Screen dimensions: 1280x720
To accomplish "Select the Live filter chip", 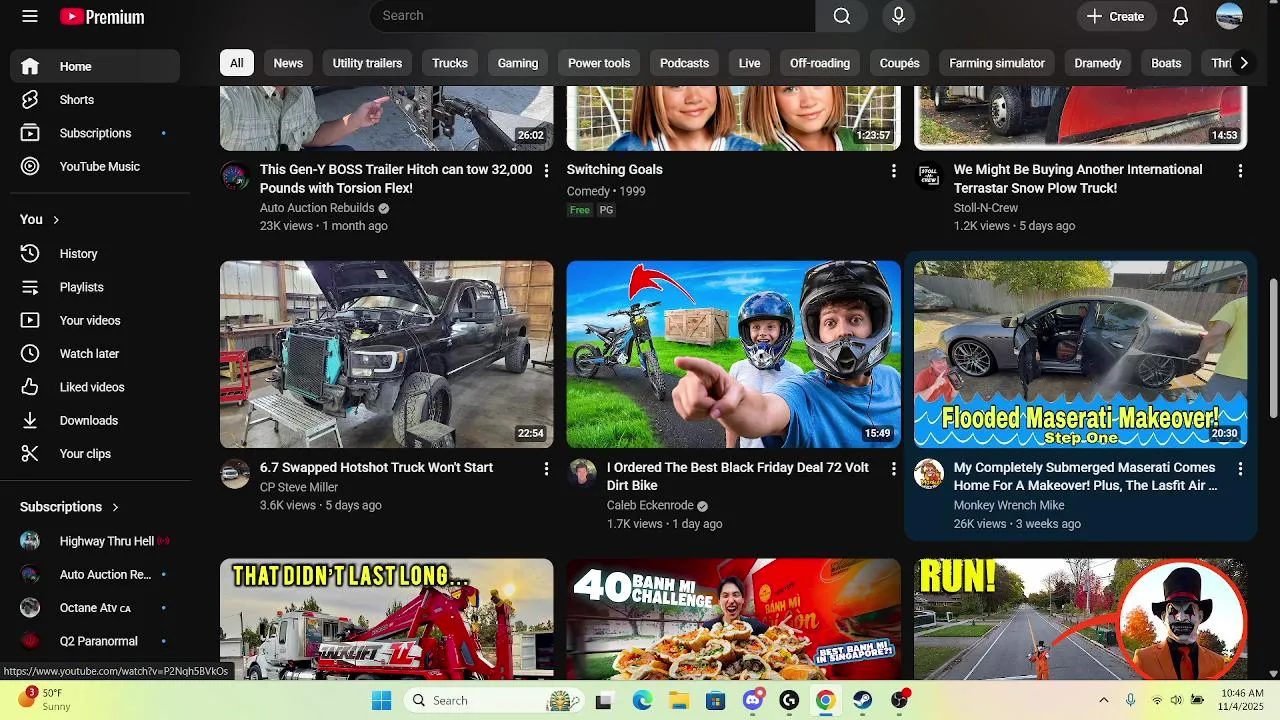I will pos(750,63).
